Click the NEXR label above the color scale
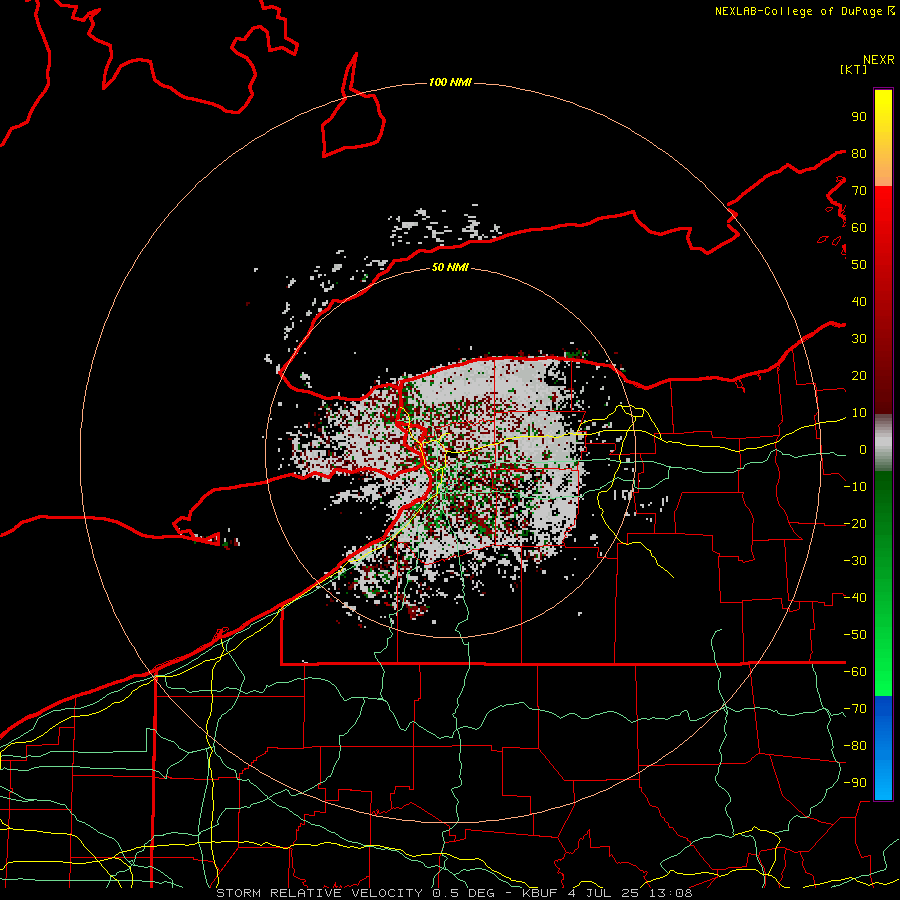The height and width of the screenshot is (900, 900). (879, 60)
